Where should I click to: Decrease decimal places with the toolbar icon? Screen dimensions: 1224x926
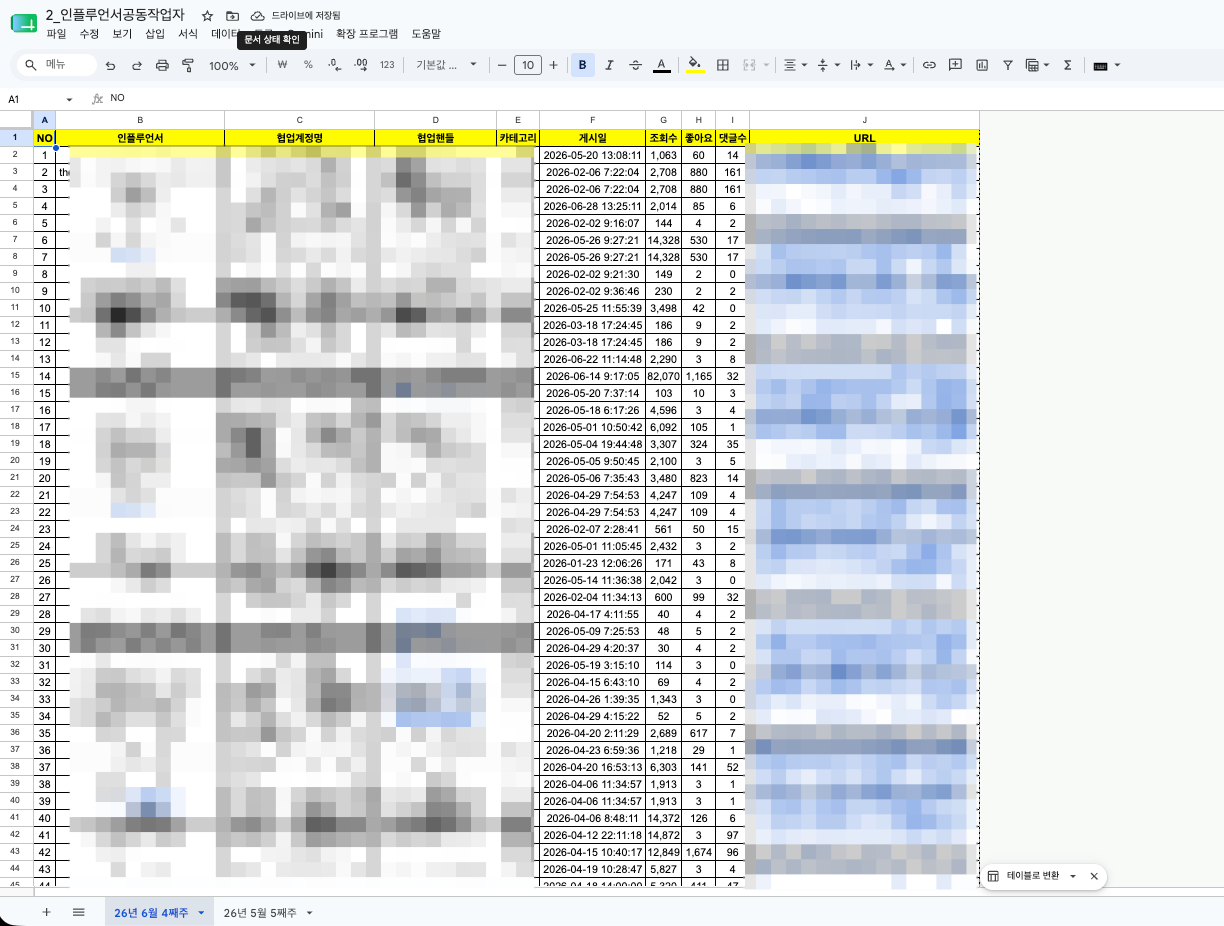334,65
